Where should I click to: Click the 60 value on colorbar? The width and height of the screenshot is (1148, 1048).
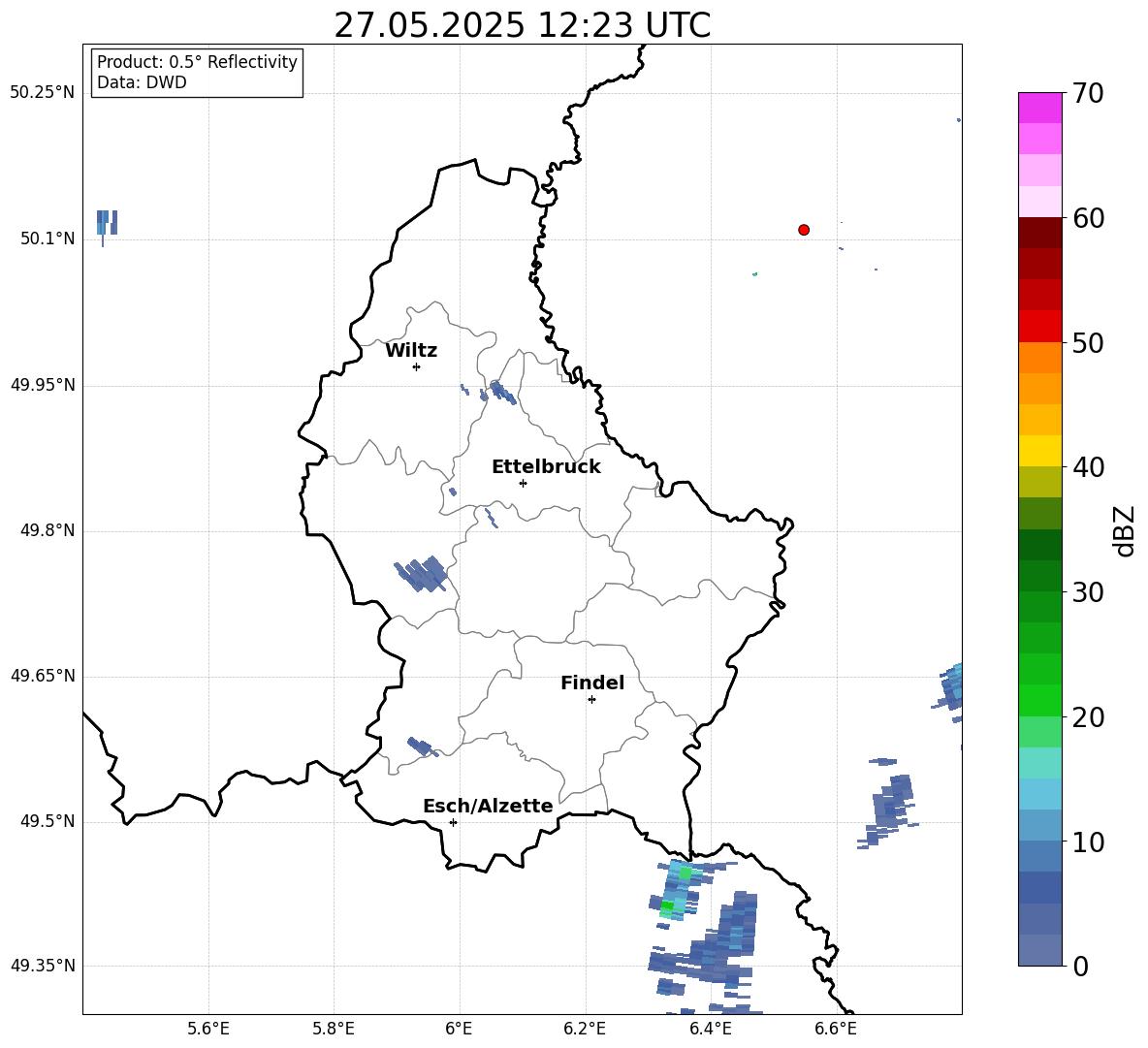[x=1088, y=218]
